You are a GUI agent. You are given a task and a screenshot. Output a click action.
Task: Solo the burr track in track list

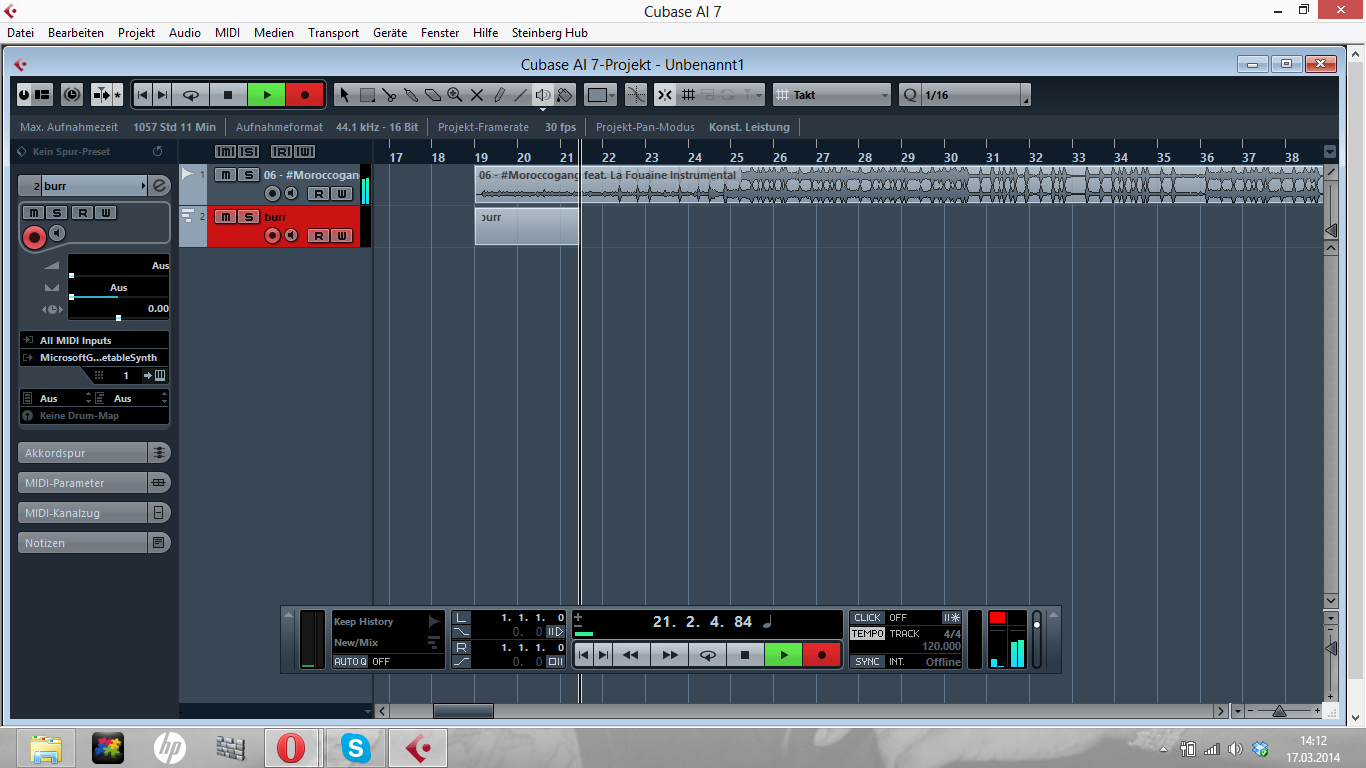pyautogui.click(x=247, y=217)
